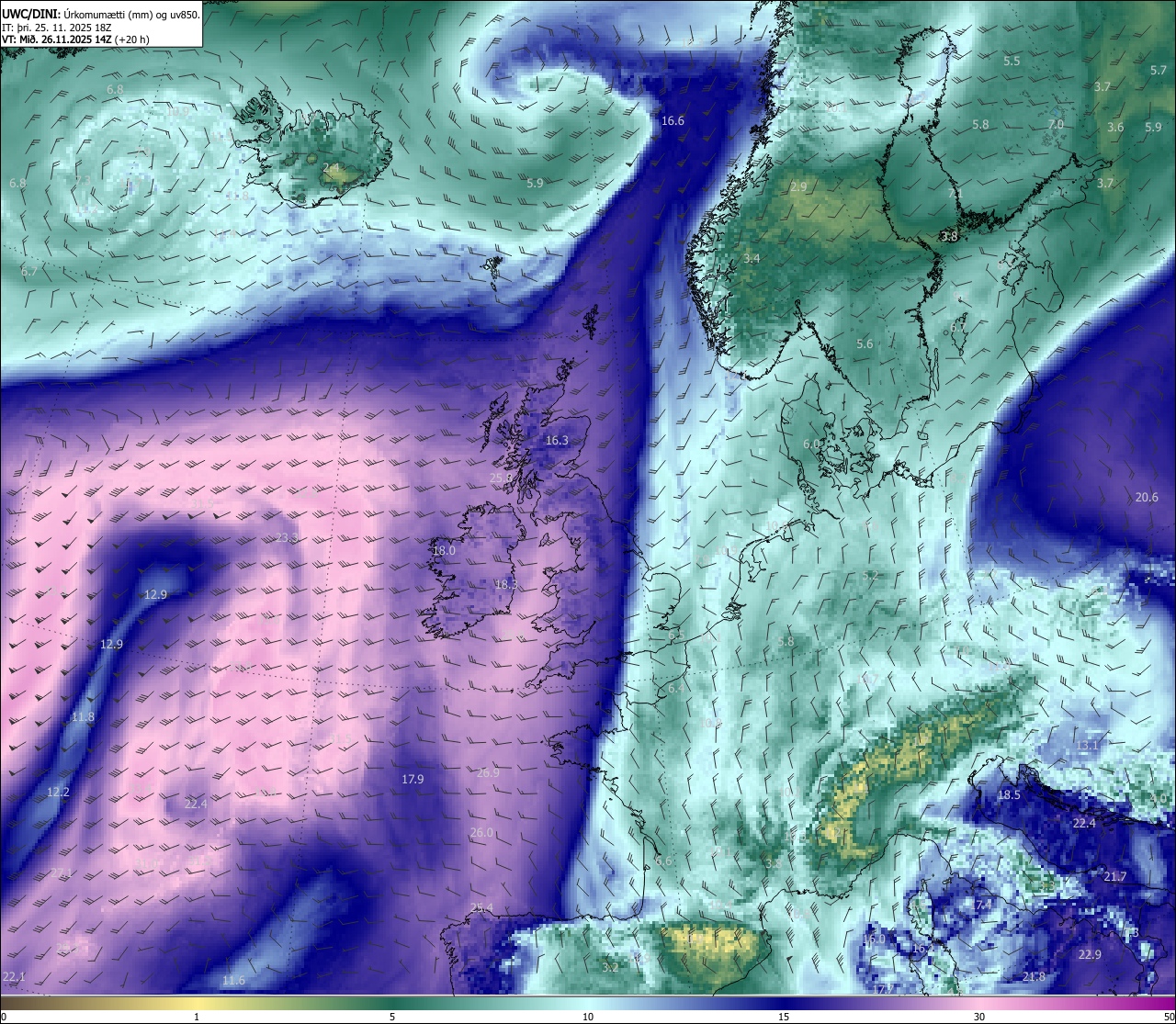Click the value 18.5 over the northern Adriatic

tap(1009, 795)
